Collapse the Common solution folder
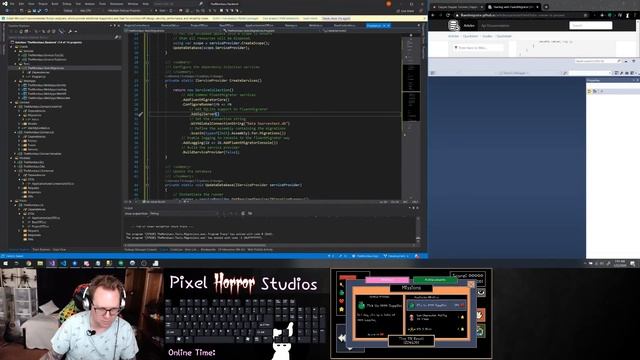 (x=11, y=102)
